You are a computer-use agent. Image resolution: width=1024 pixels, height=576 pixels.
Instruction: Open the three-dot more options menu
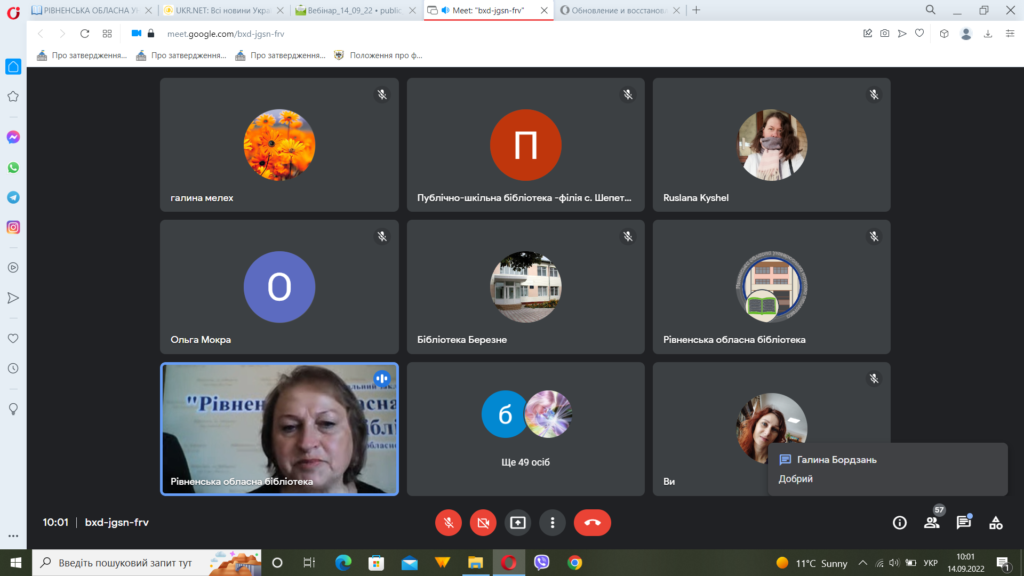[x=552, y=522]
